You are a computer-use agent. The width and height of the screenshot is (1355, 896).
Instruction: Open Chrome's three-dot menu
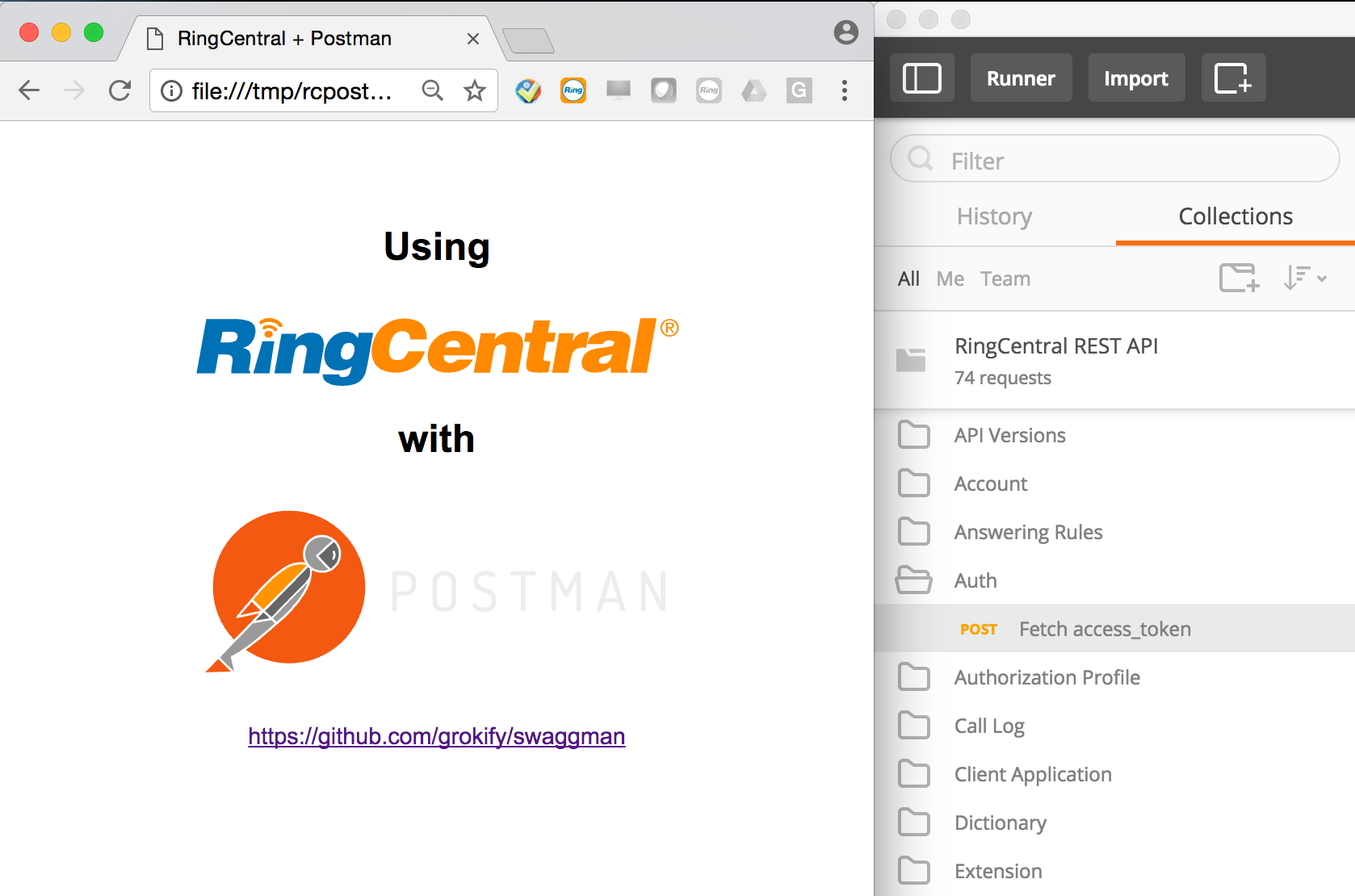(x=845, y=90)
